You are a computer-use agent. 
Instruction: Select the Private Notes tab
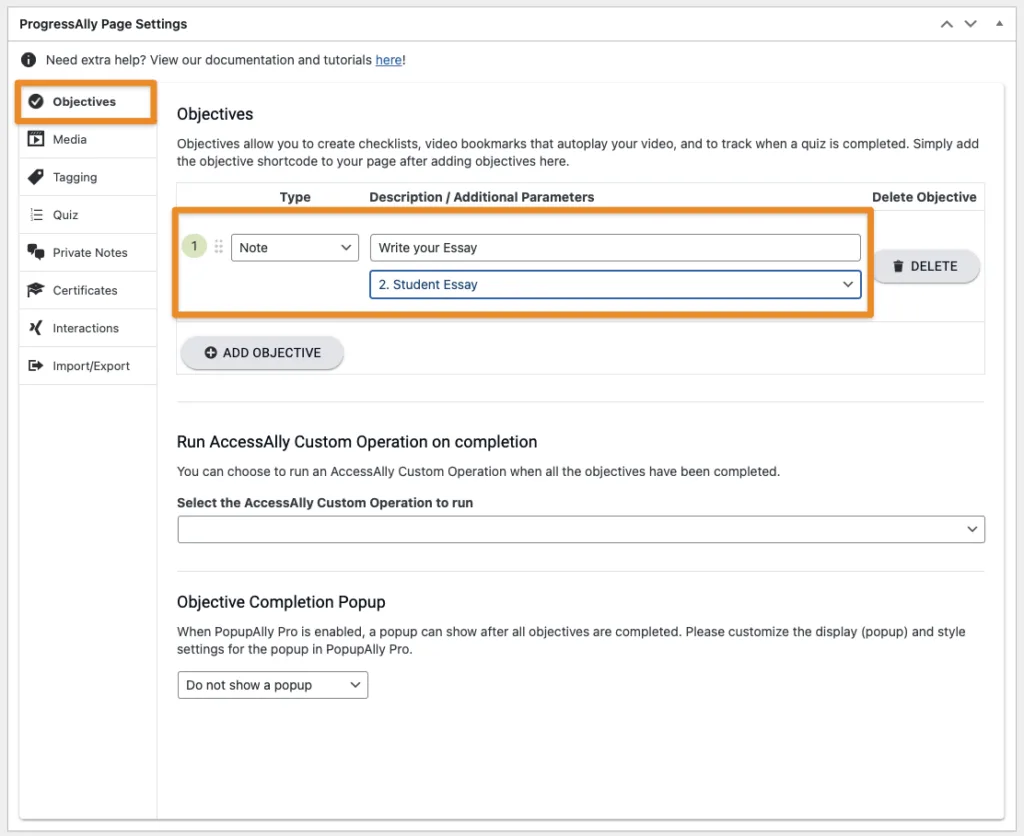point(88,253)
